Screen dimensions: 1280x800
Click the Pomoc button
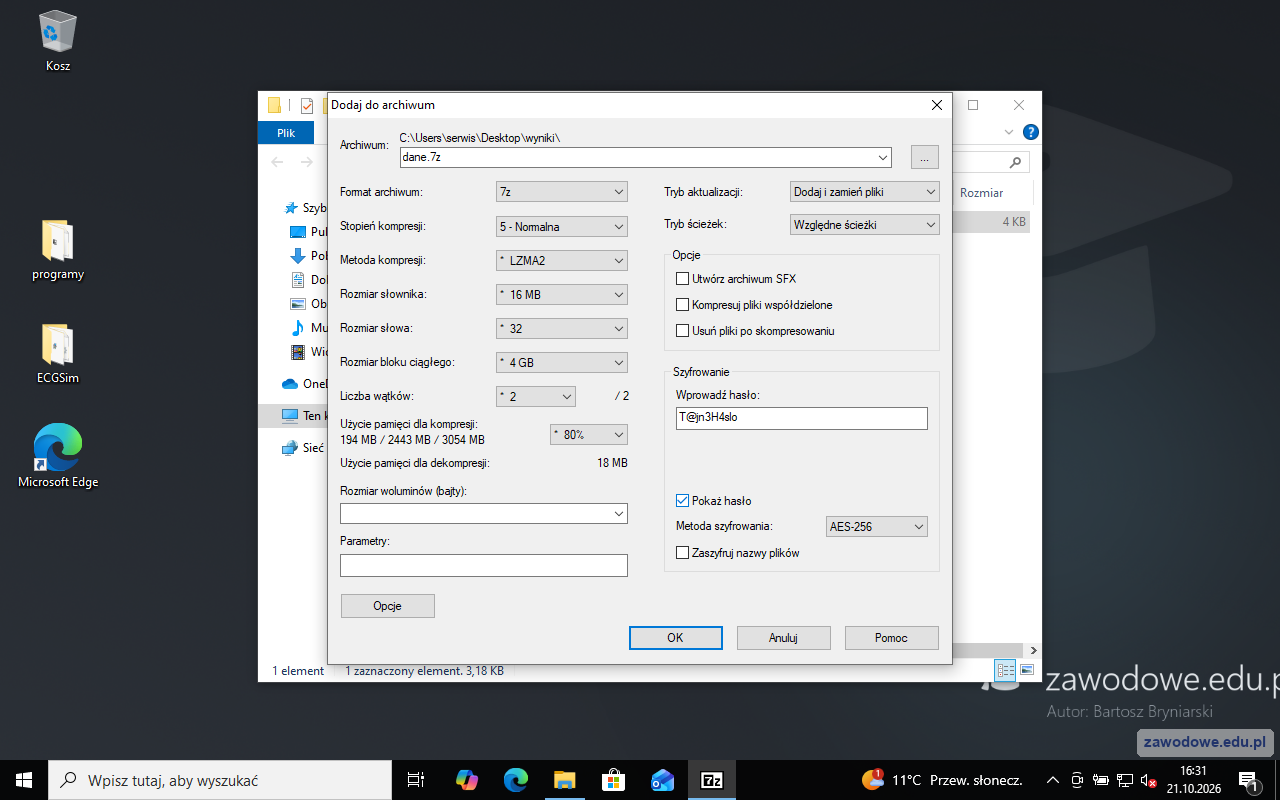click(891, 638)
